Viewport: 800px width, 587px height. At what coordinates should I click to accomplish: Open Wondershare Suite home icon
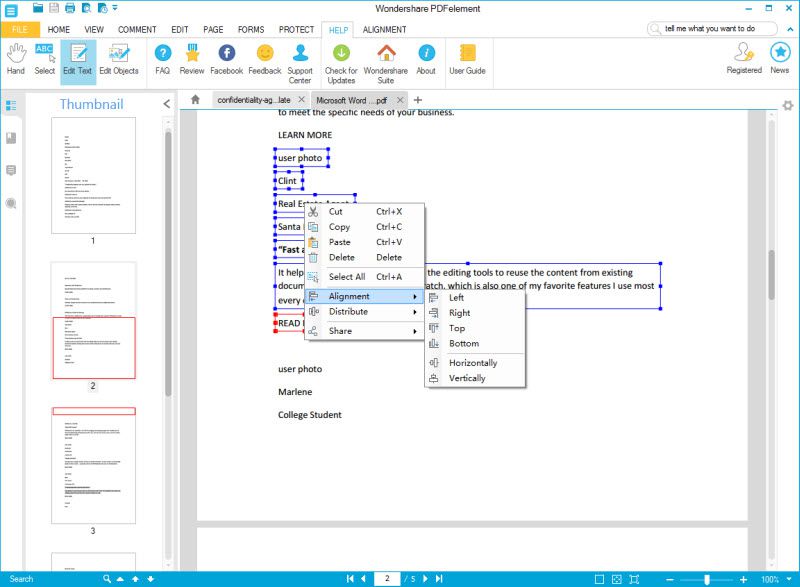click(x=386, y=64)
